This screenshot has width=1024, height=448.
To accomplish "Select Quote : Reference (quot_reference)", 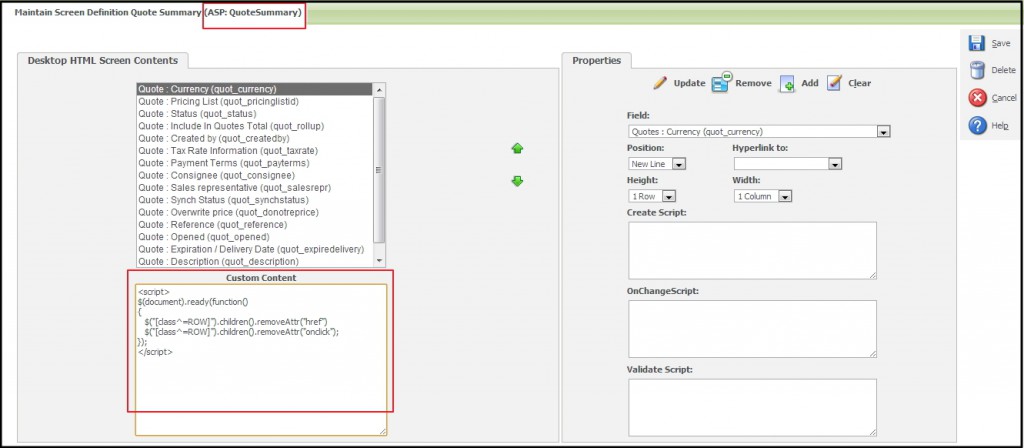I will click(x=255, y=225).
